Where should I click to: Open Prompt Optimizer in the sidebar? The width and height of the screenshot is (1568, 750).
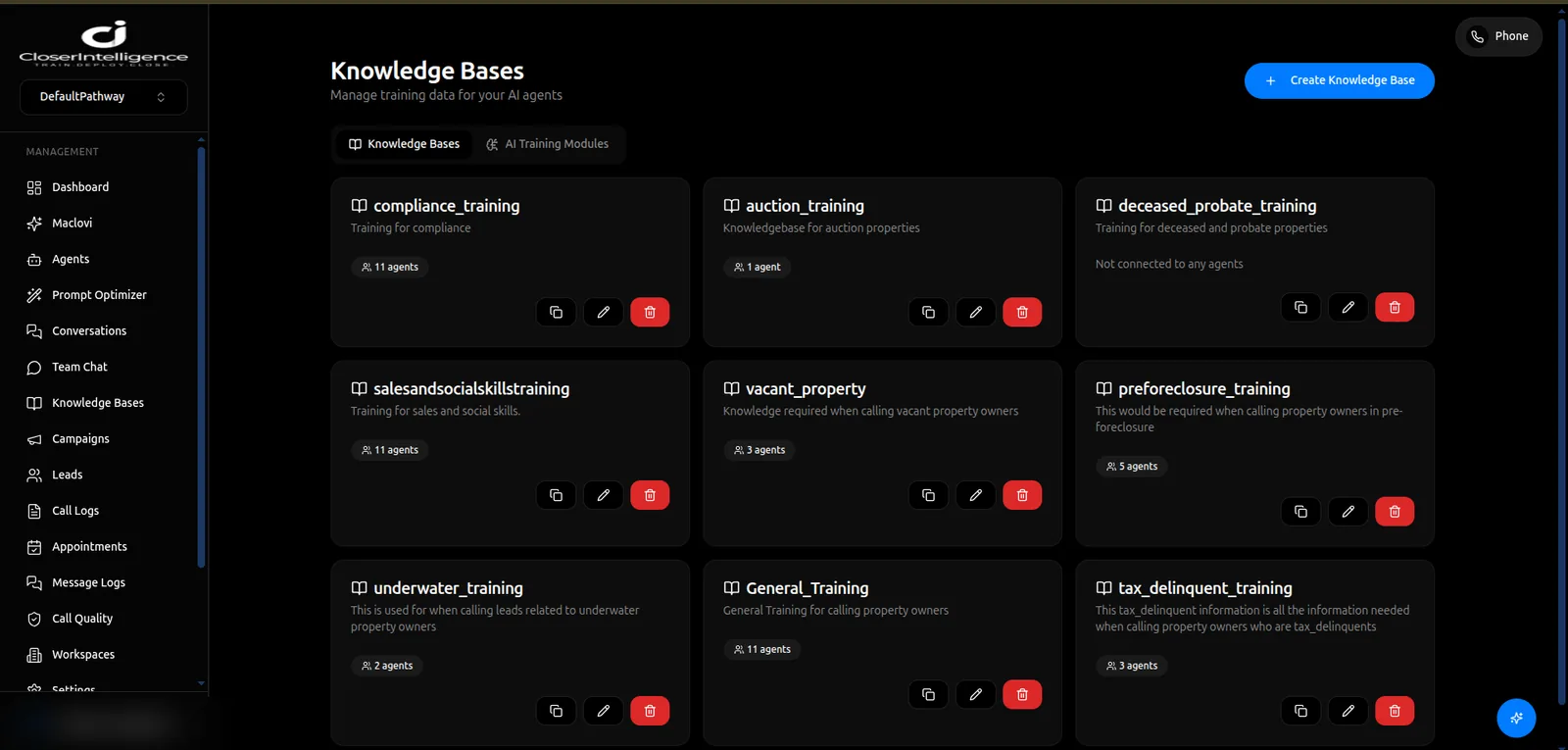(100, 295)
